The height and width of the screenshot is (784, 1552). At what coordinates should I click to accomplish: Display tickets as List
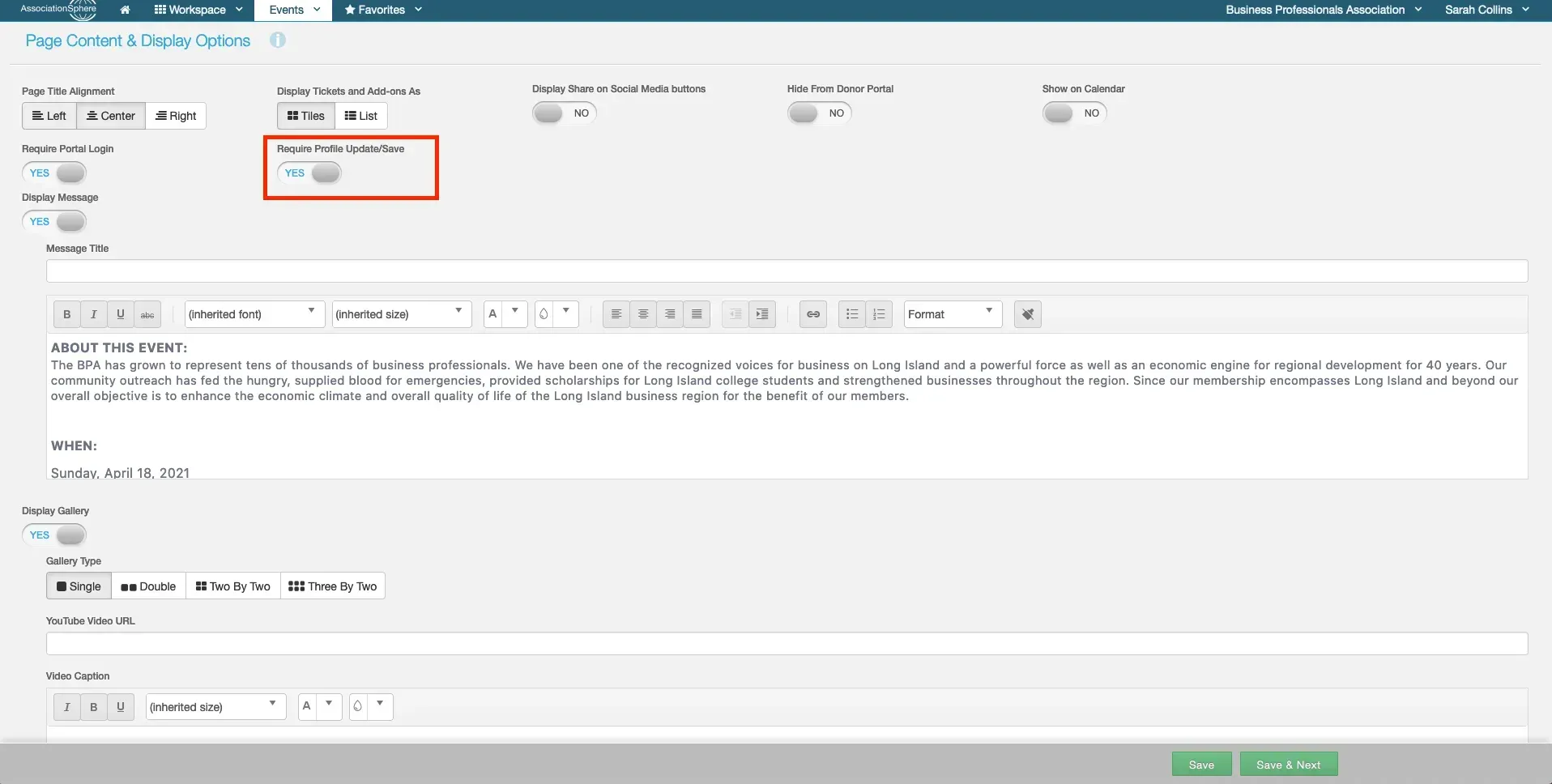point(361,116)
